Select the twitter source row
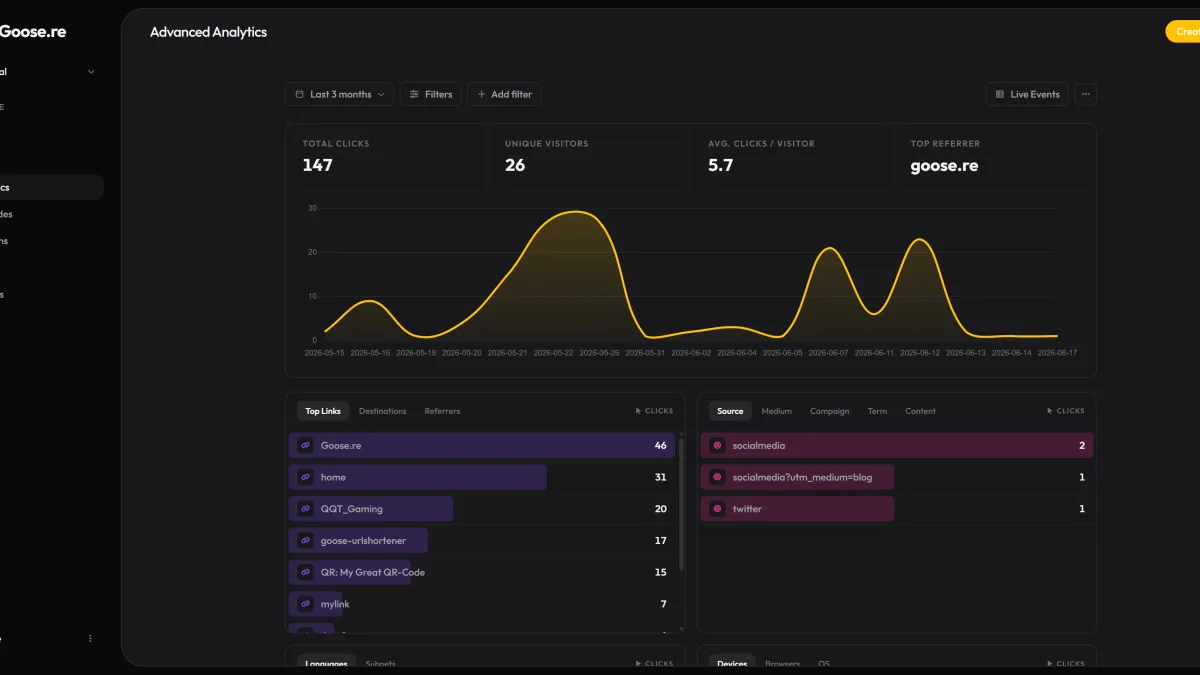This screenshot has height=675, width=1200. pyautogui.click(x=897, y=509)
